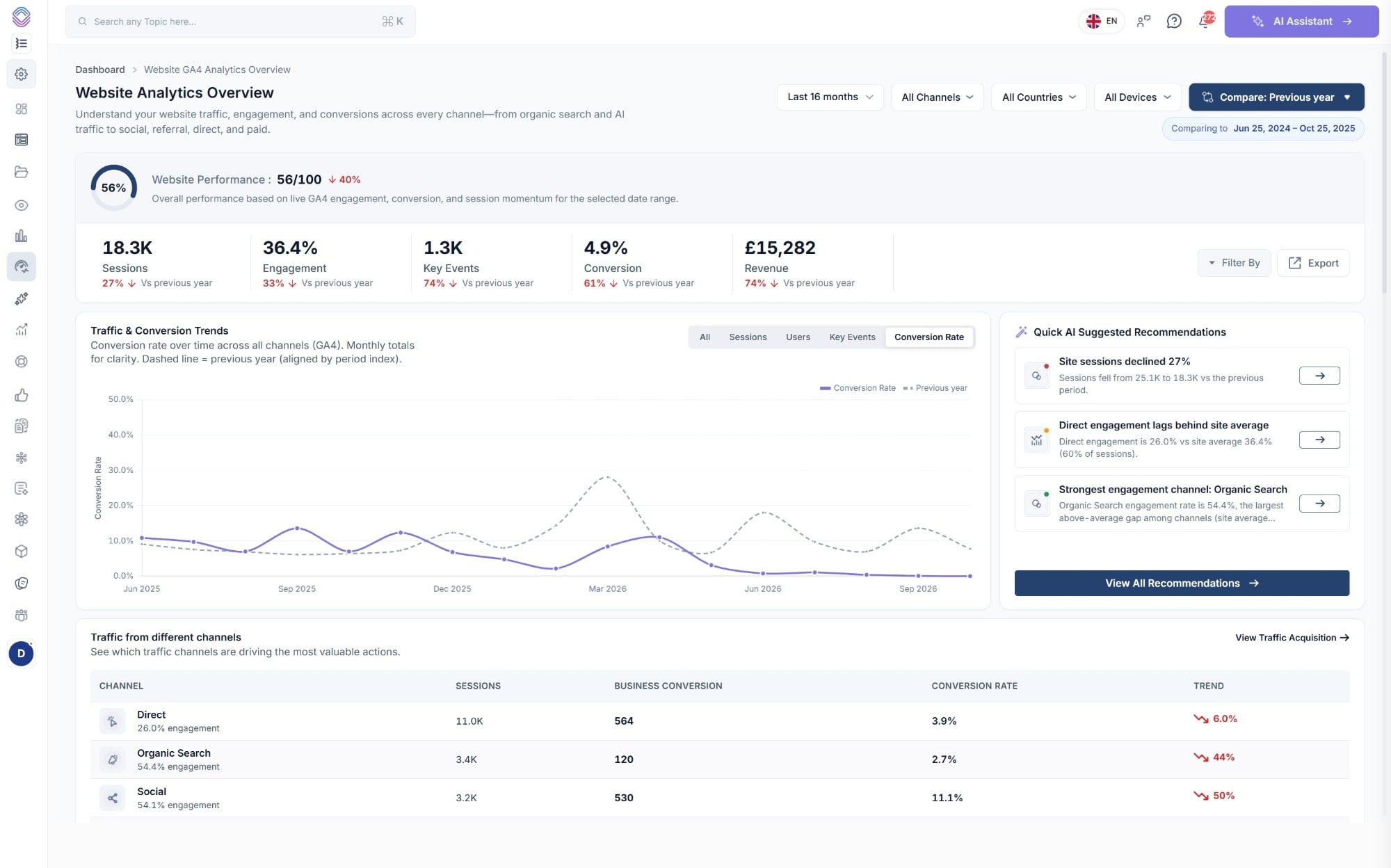Switch chart to the Key Events tab
The width and height of the screenshot is (1391, 868).
(852, 337)
